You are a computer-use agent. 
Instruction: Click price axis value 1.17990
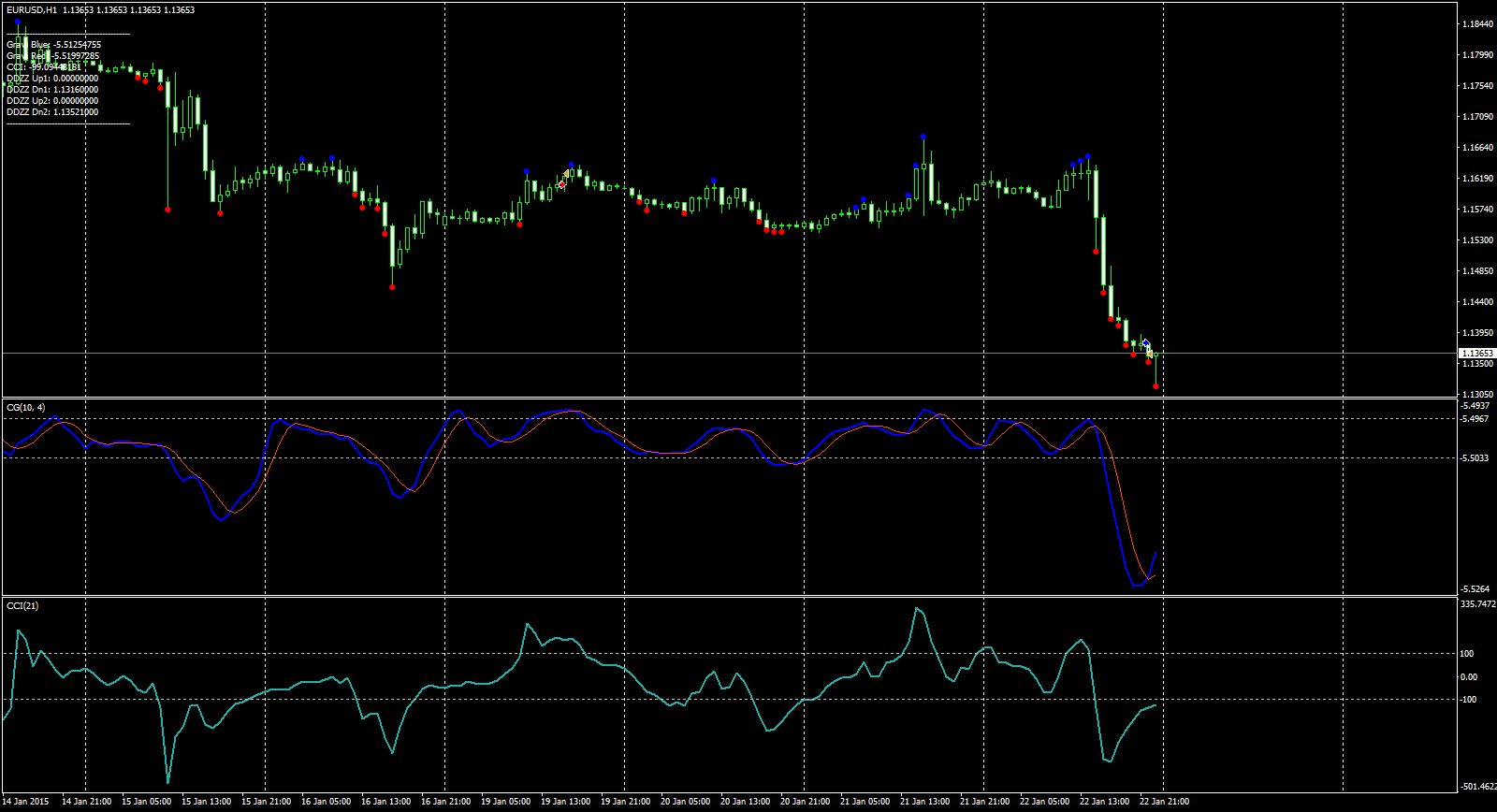point(1477,55)
